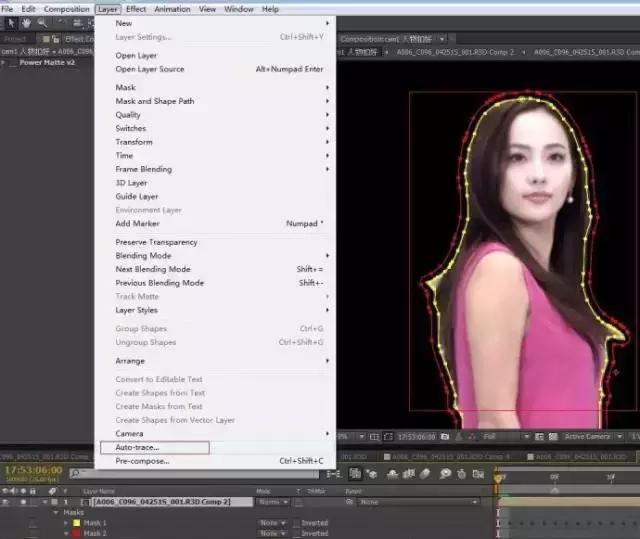640x539 pixels.
Task: Click Auto-trace in the Layer menu
Action: pos(137,447)
